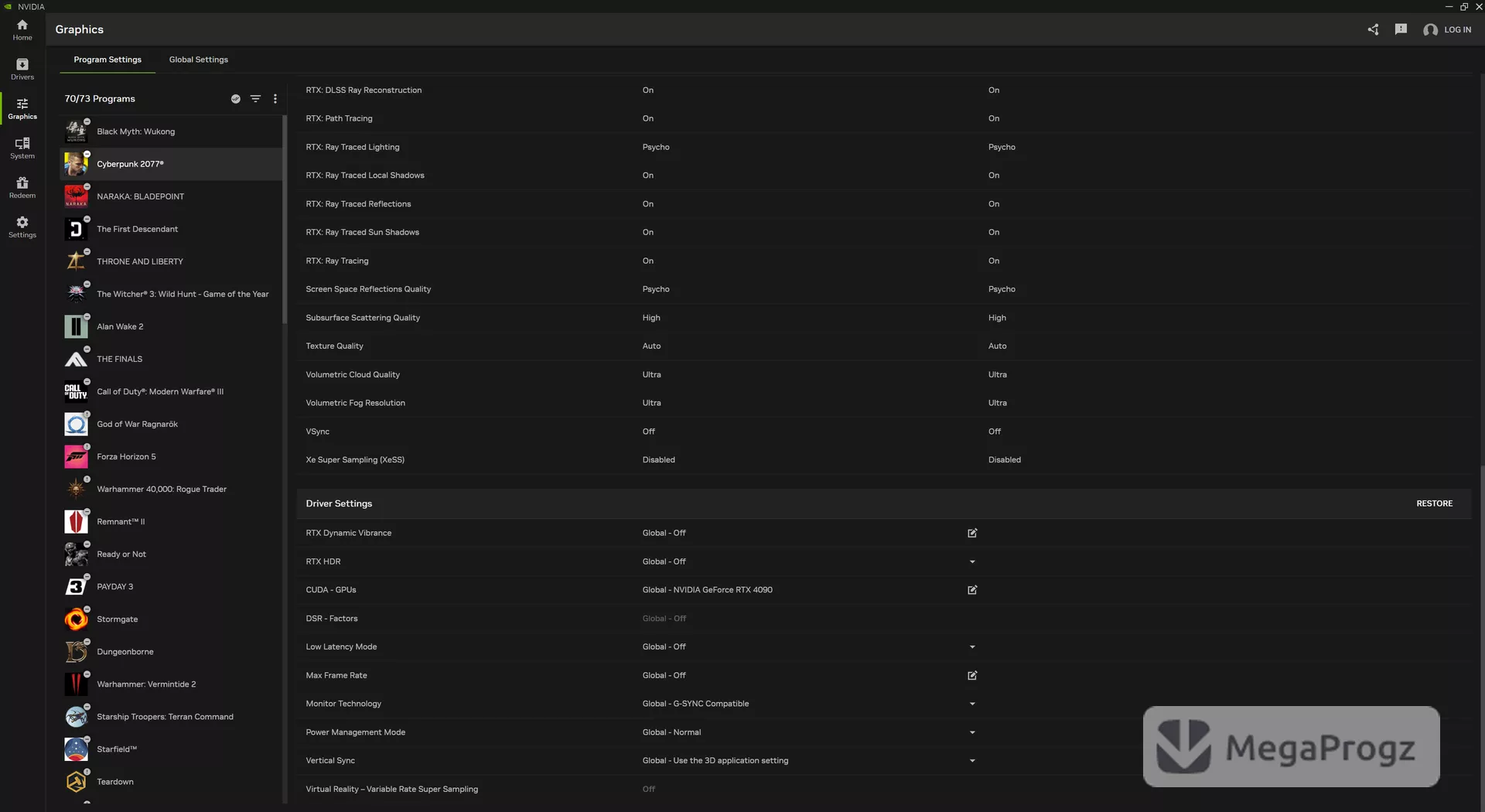
Task: Select Warhammer: Vermintide 2 in list
Action: point(171,684)
